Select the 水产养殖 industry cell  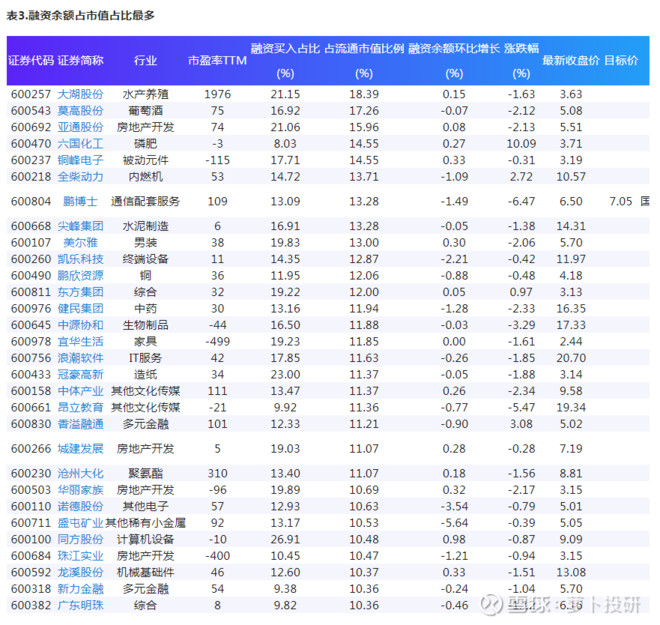(x=145, y=94)
